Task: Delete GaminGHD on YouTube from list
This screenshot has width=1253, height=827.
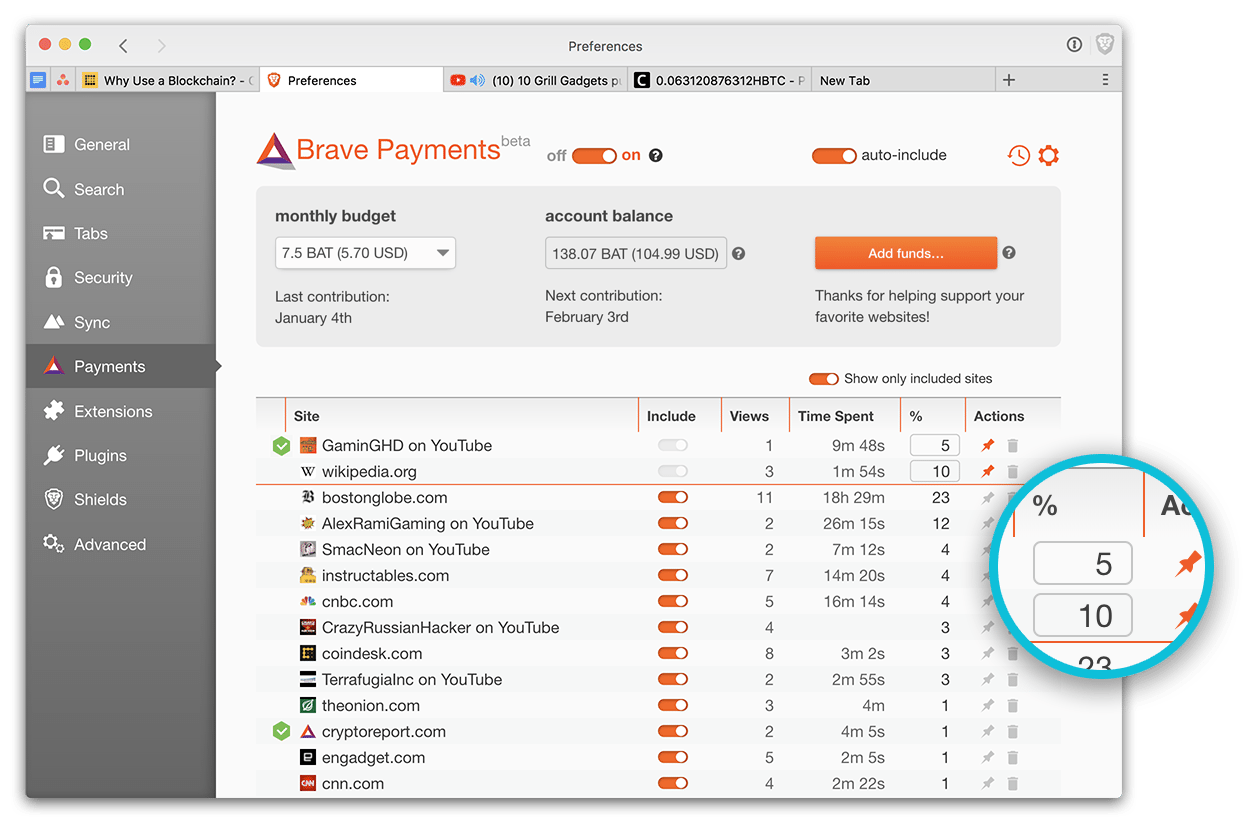Action: (x=1012, y=445)
